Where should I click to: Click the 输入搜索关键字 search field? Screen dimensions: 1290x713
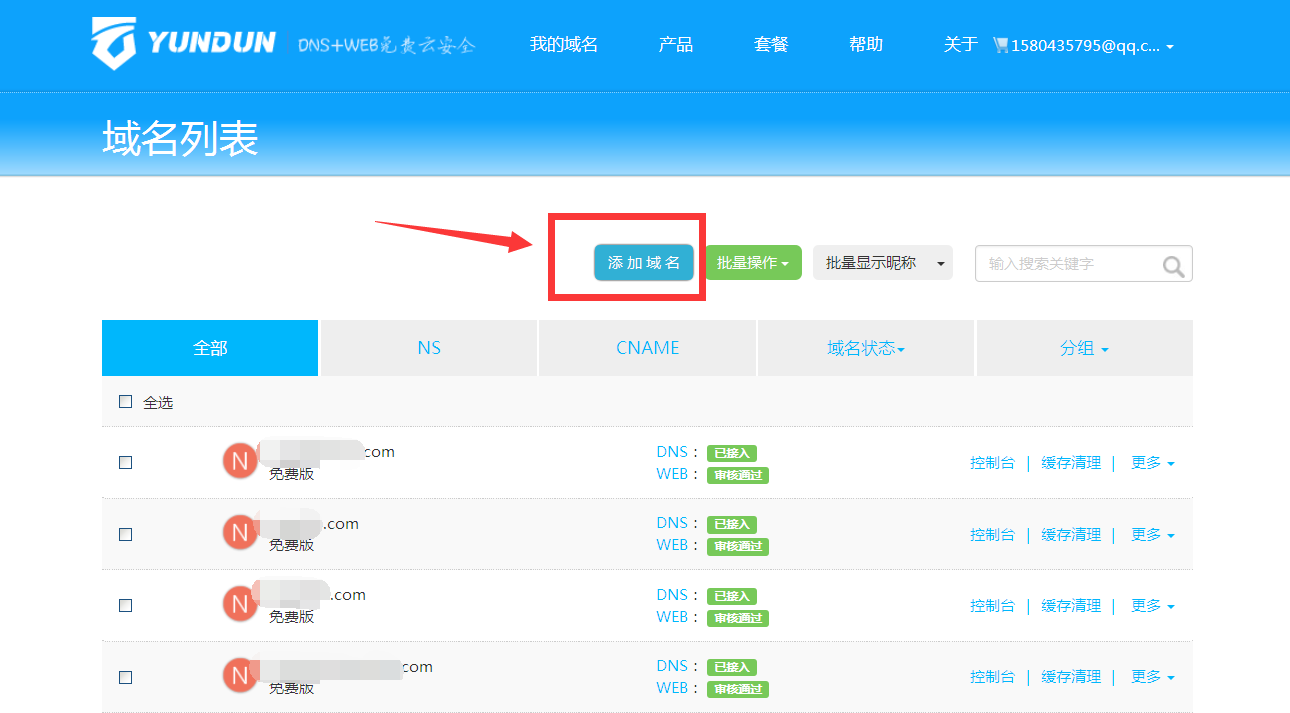pos(1065,264)
